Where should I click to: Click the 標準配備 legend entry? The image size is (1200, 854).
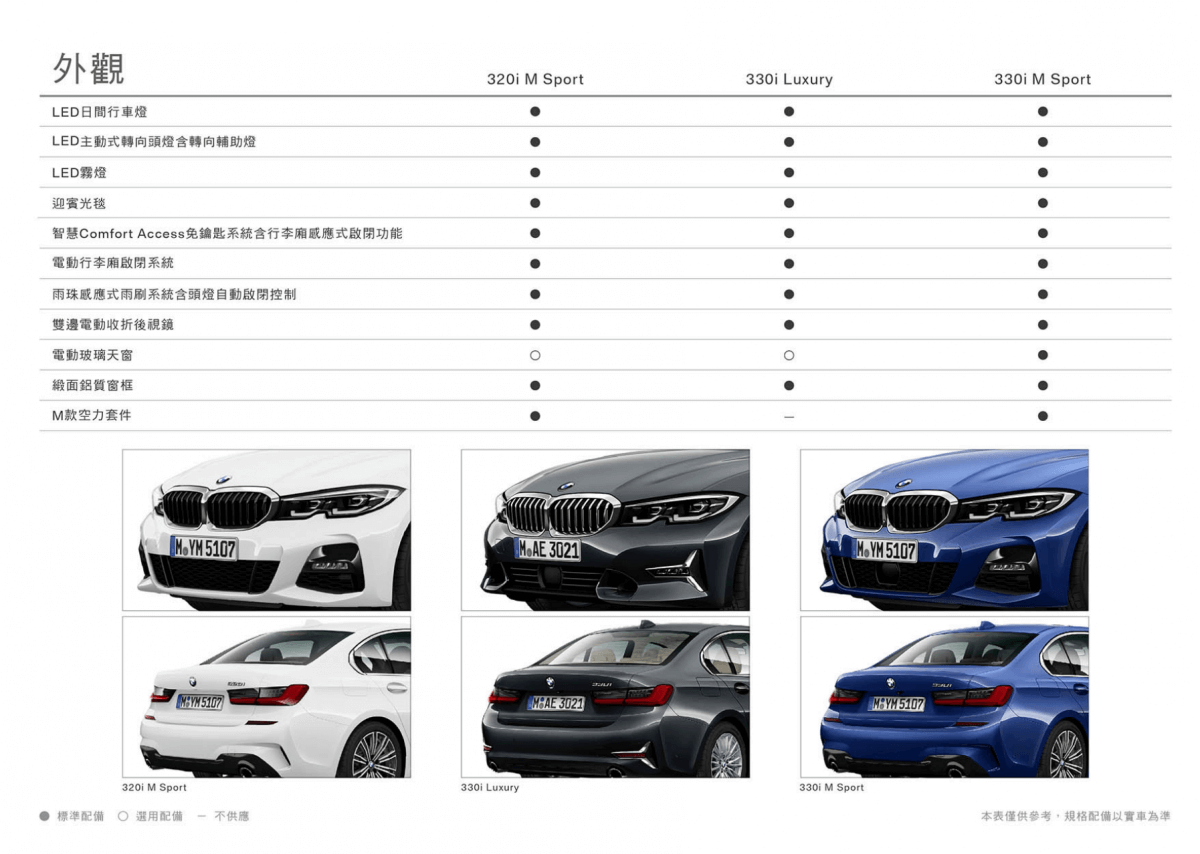[x=71, y=817]
